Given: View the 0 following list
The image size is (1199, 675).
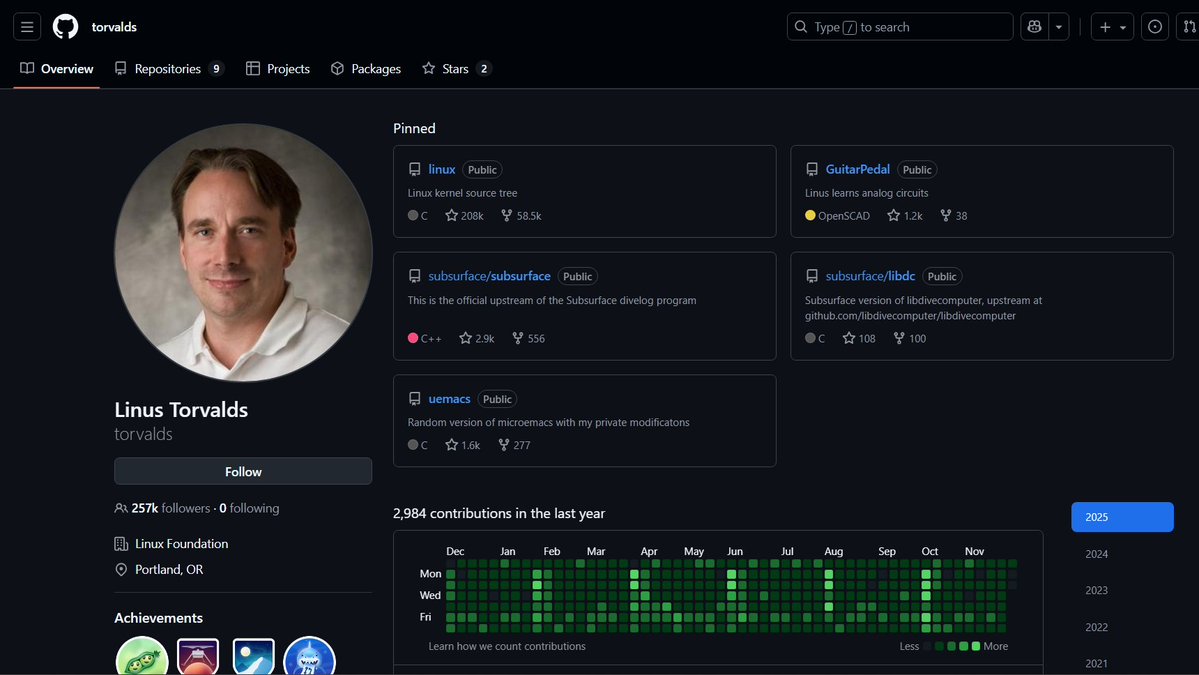Looking at the screenshot, I should pyautogui.click(x=249, y=508).
